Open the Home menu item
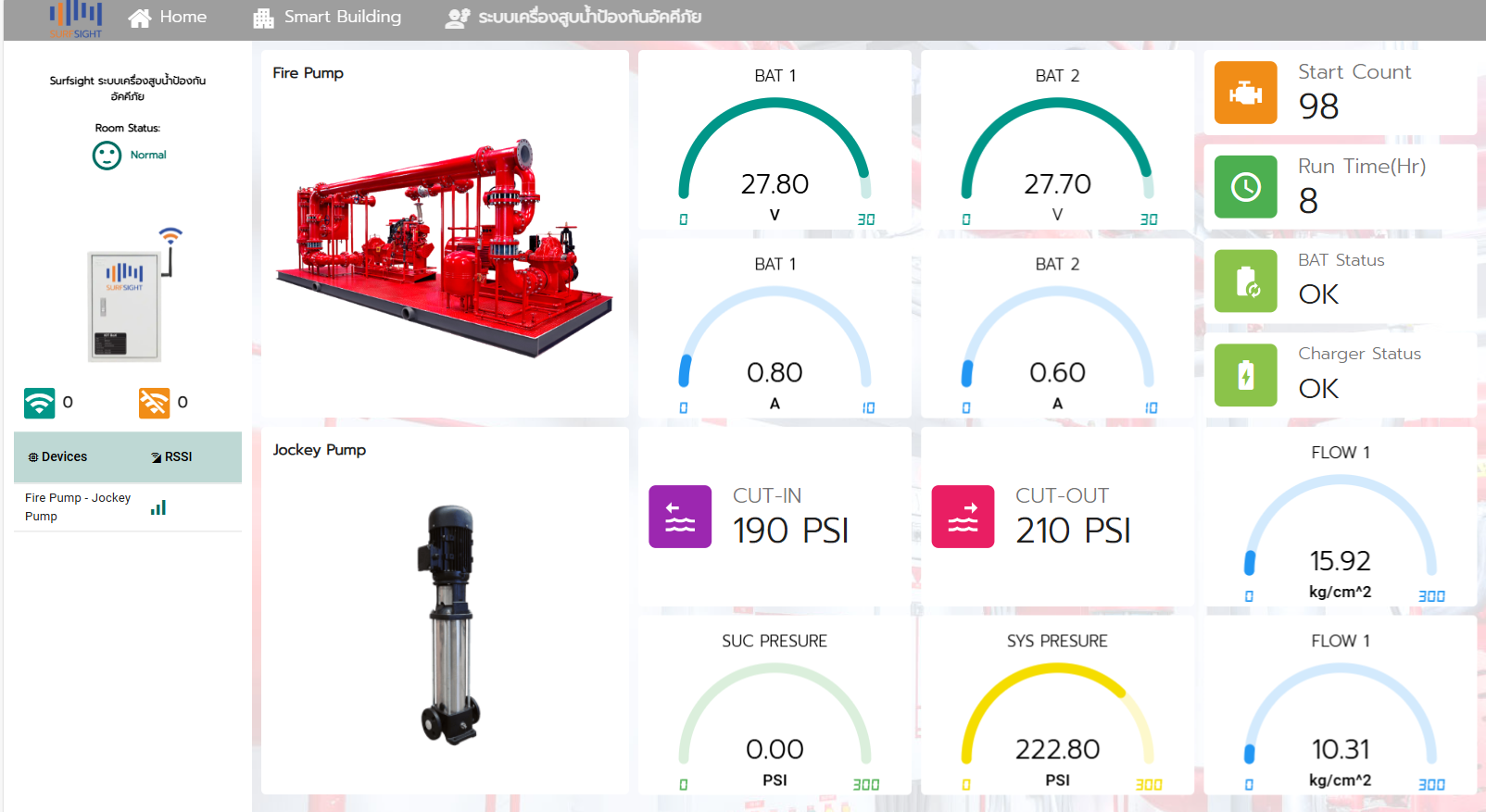 coord(168,18)
